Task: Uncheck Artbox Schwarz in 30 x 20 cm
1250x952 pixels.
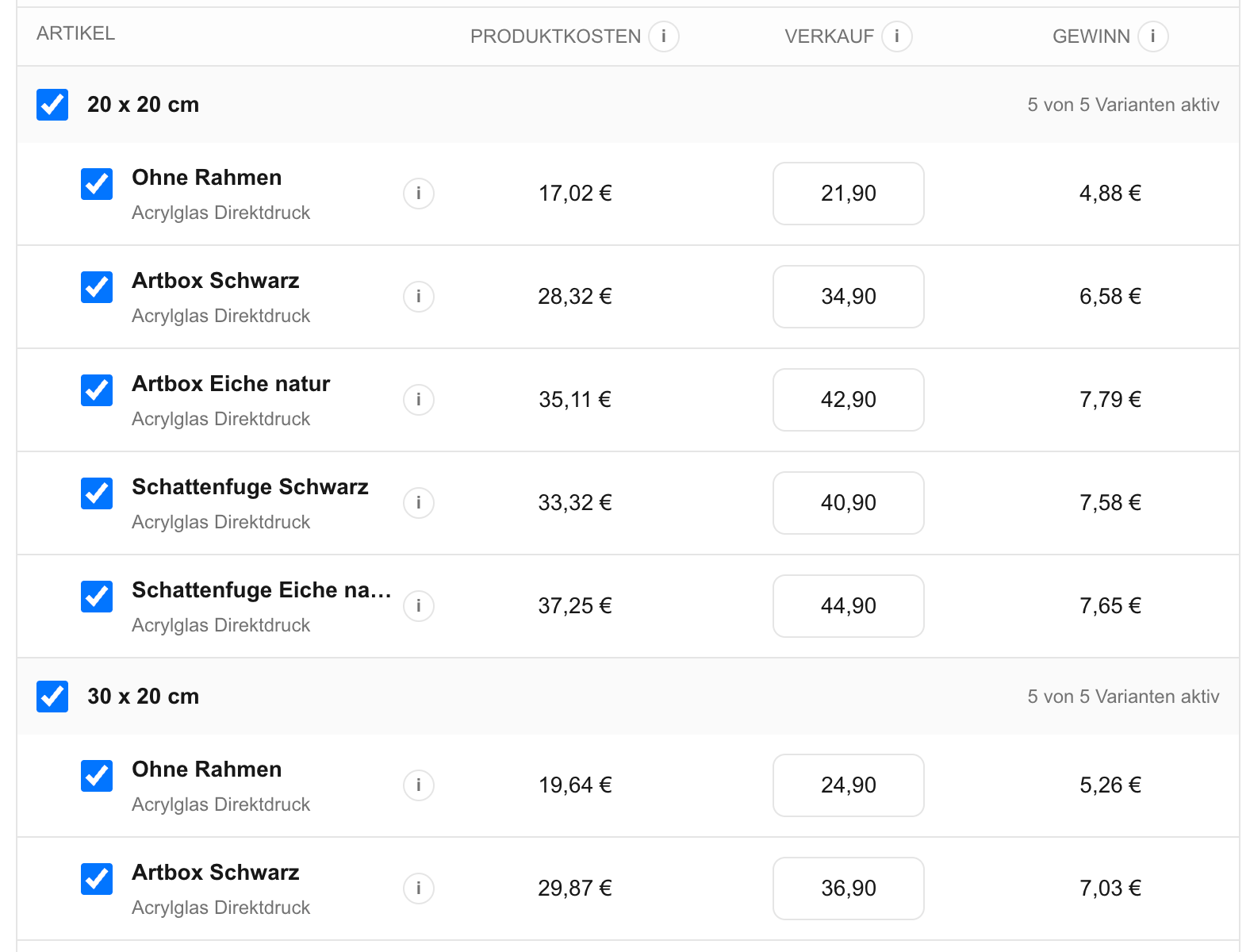Action: coord(97,879)
